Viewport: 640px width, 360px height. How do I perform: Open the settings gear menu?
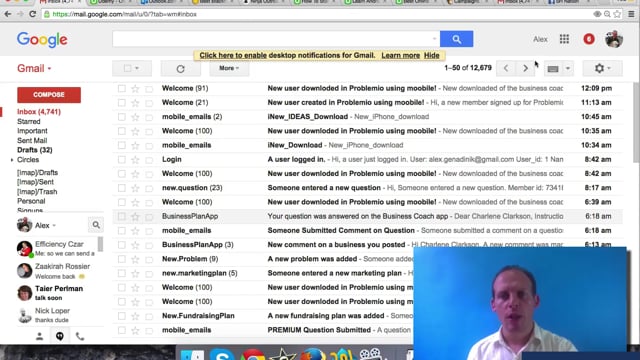click(602, 68)
